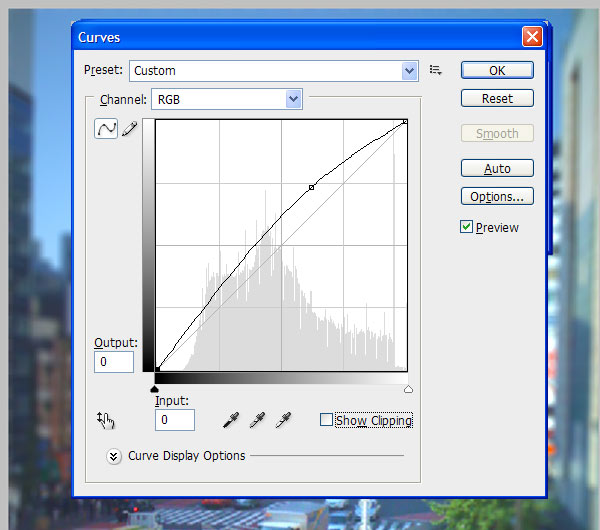
Task: Pick the white point eyedropper
Action: click(x=284, y=420)
